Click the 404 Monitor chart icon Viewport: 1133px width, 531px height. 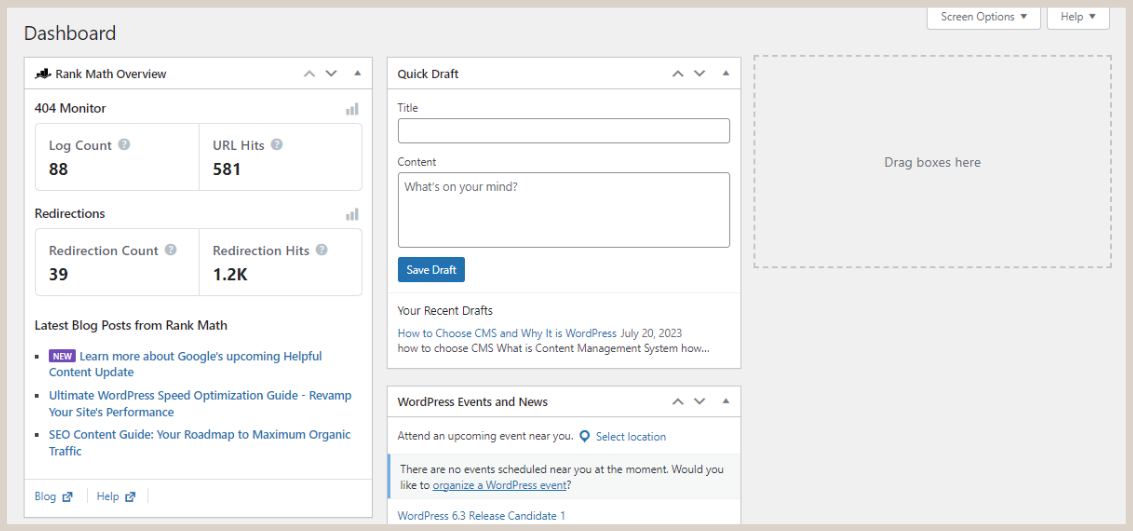(x=352, y=109)
